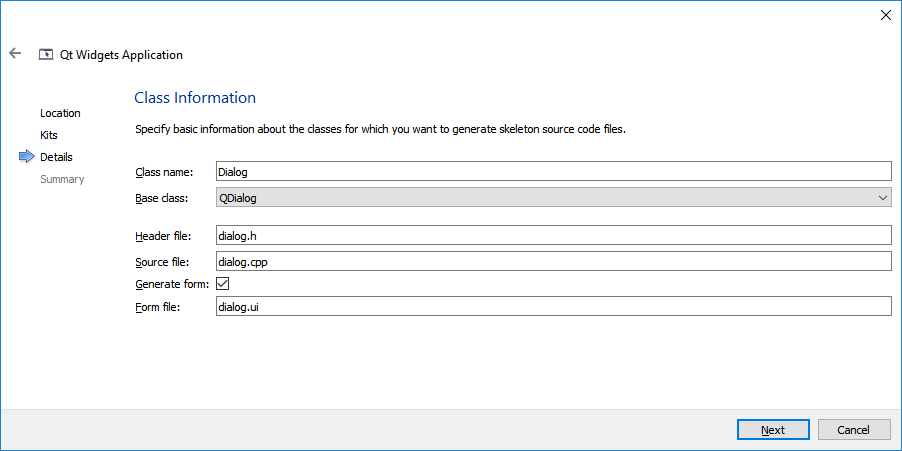902x451 pixels.
Task: Click the Qt Widgets Application title text
Action: pos(121,55)
